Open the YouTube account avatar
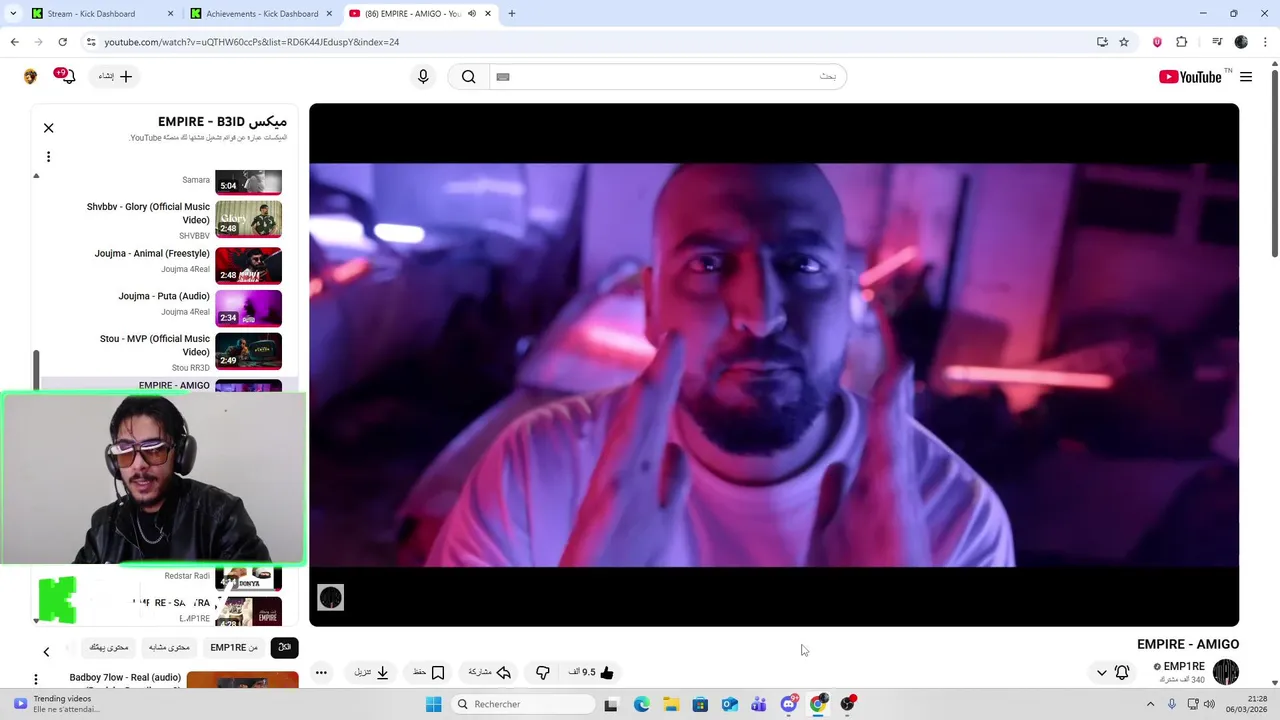 pyautogui.click(x=30, y=77)
